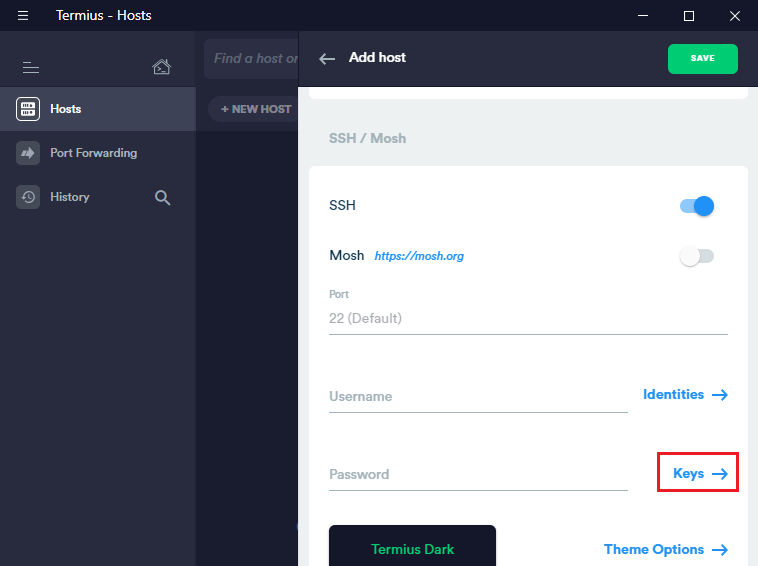The image size is (758, 566).
Task: Maximize the Termius window
Action: tap(689, 16)
